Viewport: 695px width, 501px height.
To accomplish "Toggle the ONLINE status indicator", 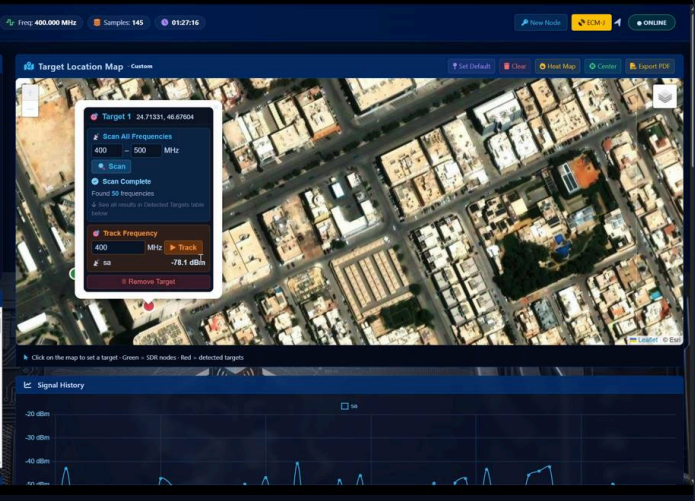I will pyautogui.click(x=651, y=22).
